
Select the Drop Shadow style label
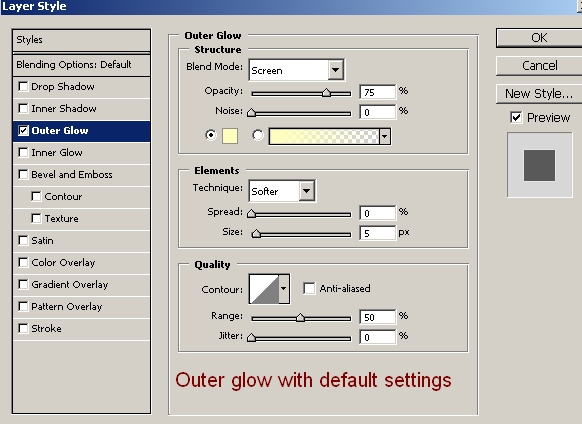tap(63, 87)
